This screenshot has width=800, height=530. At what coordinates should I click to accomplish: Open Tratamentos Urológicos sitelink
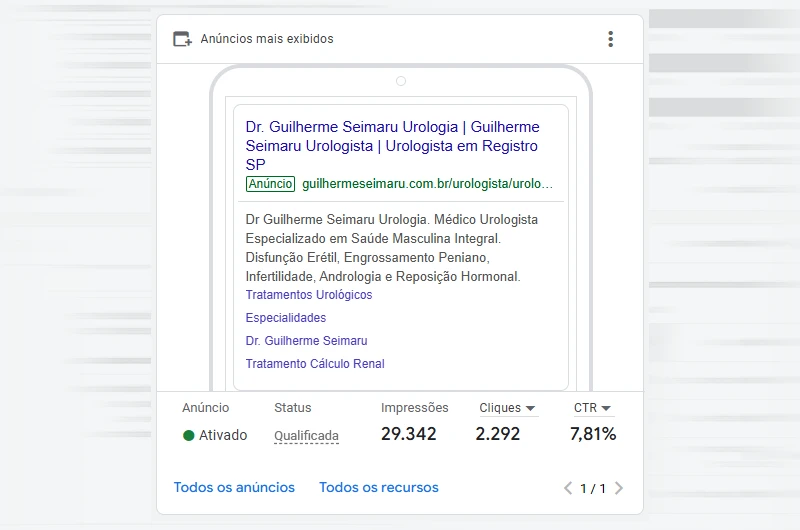[308, 295]
